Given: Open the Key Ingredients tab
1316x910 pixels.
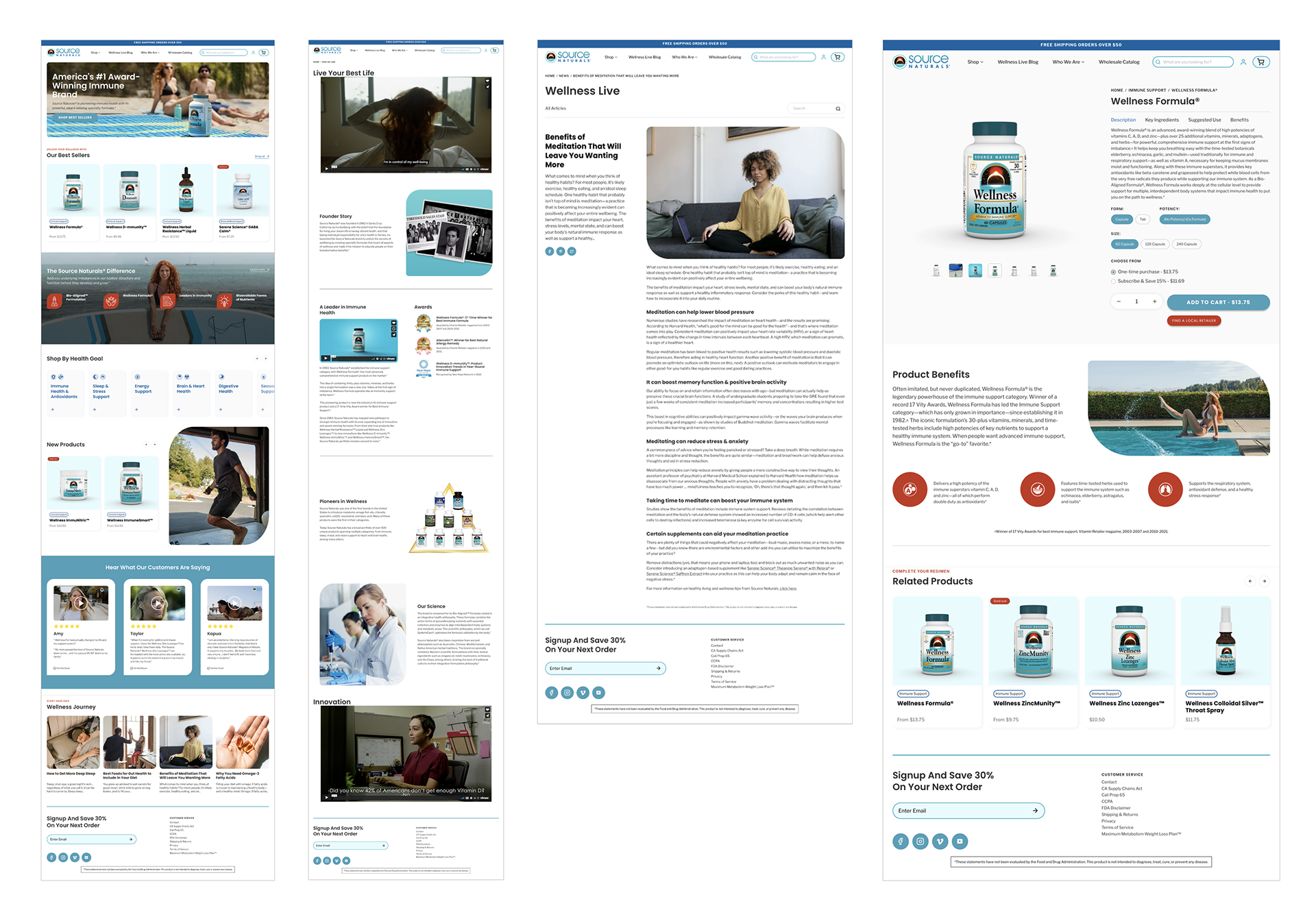Looking at the screenshot, I should 1162,120.
